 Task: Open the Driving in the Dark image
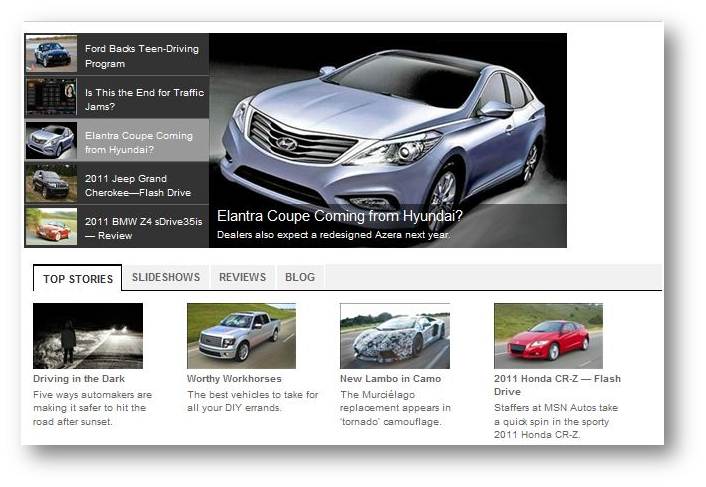[x=88, y=336]
